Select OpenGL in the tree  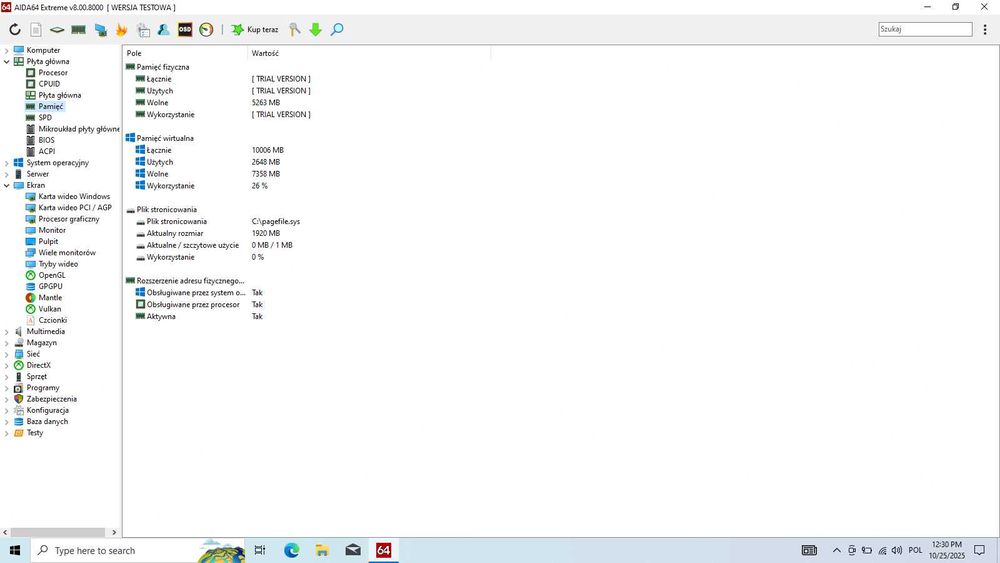pos(51,275)
